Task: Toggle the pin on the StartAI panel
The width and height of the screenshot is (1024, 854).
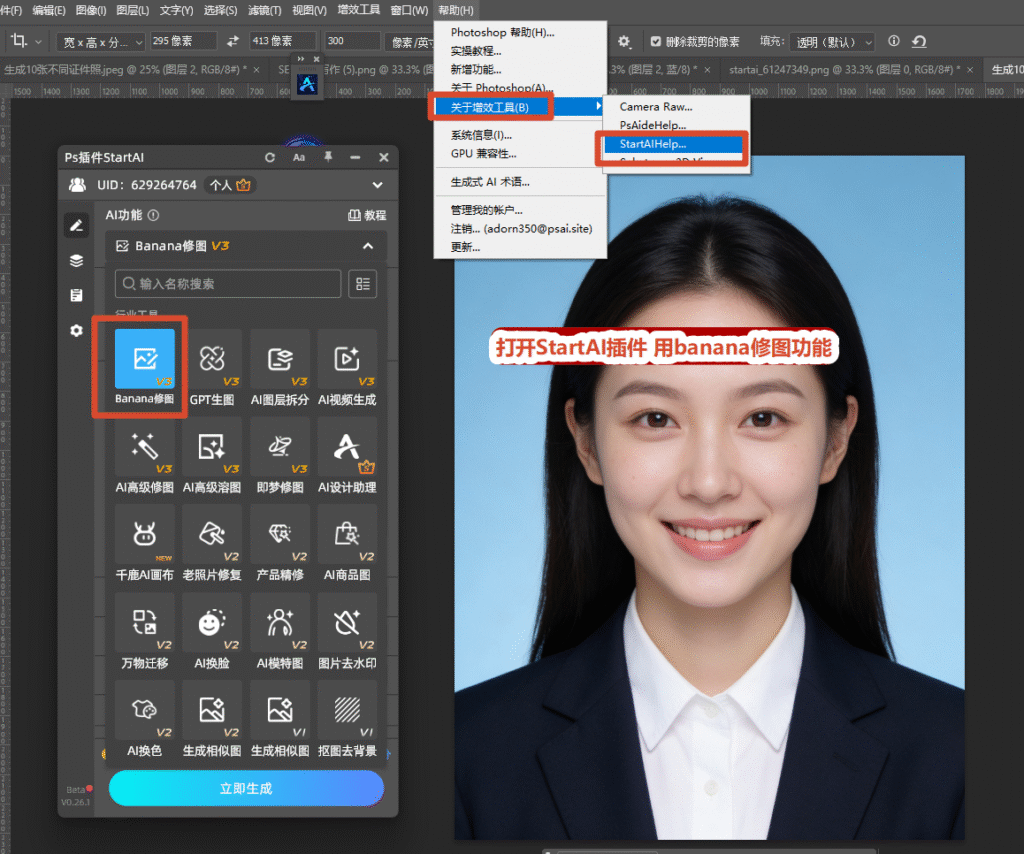Action: [x=328, y=157]
